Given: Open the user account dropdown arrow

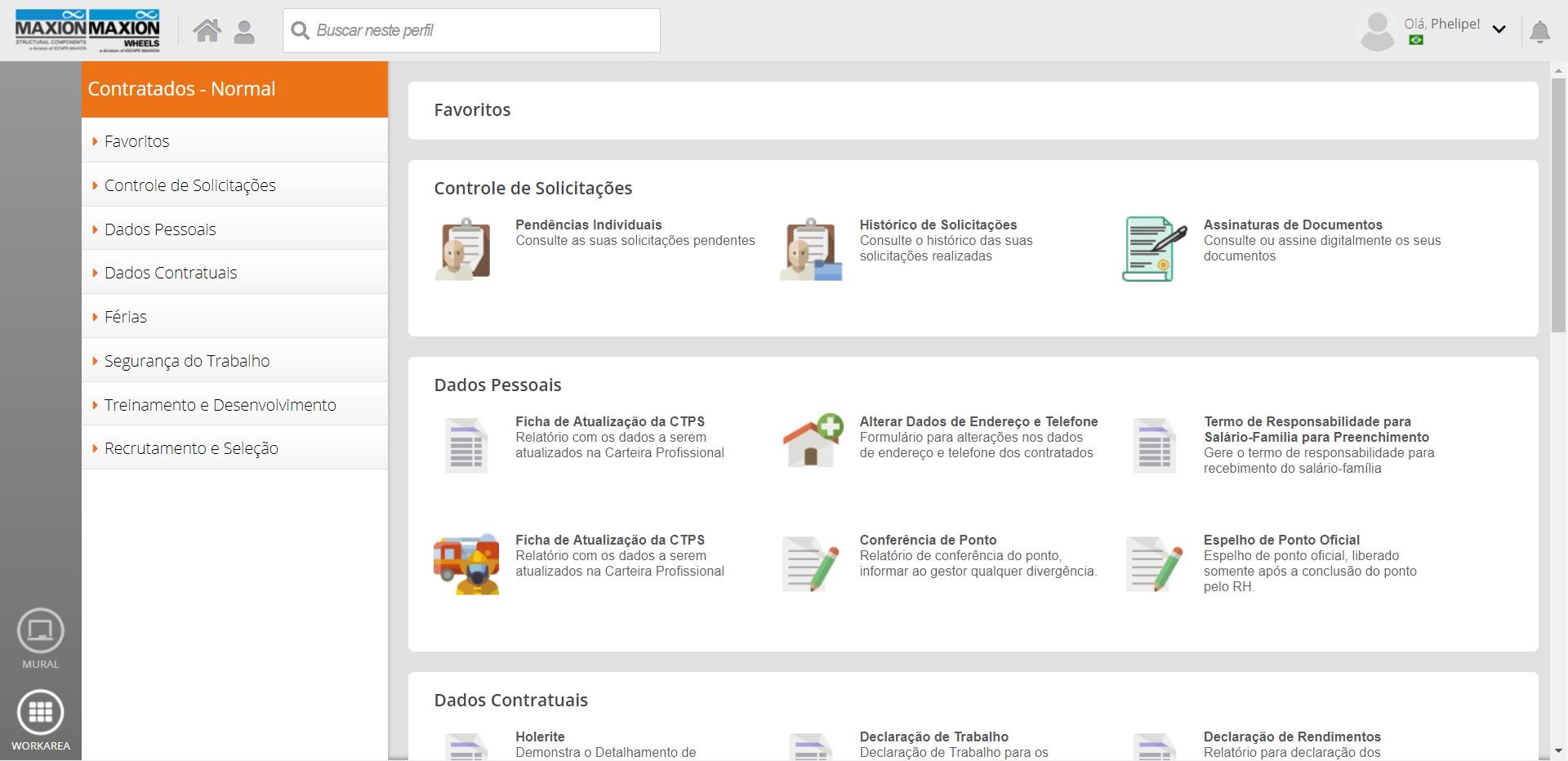Looking at the screenshot, I should [1499, 29].
